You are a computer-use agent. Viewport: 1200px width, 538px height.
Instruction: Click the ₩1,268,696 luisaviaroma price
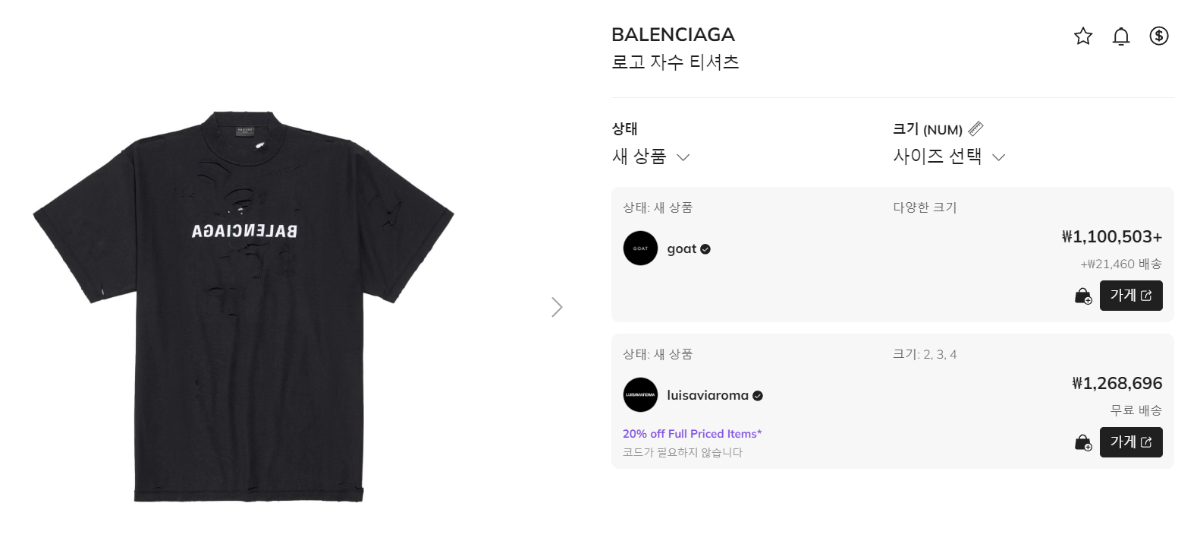[1116, 383]
